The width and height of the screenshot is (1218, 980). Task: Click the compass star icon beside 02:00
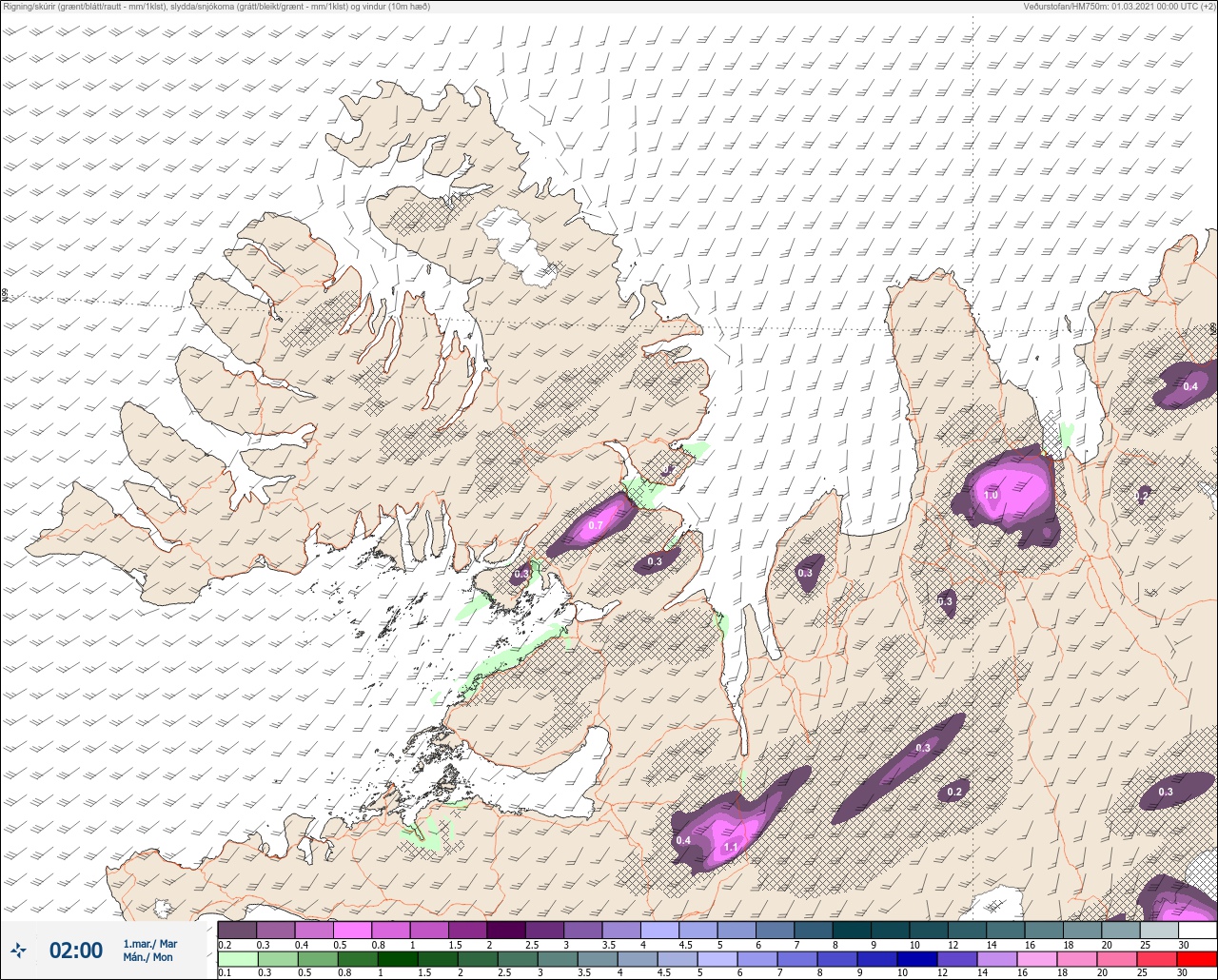click(19, 950)
